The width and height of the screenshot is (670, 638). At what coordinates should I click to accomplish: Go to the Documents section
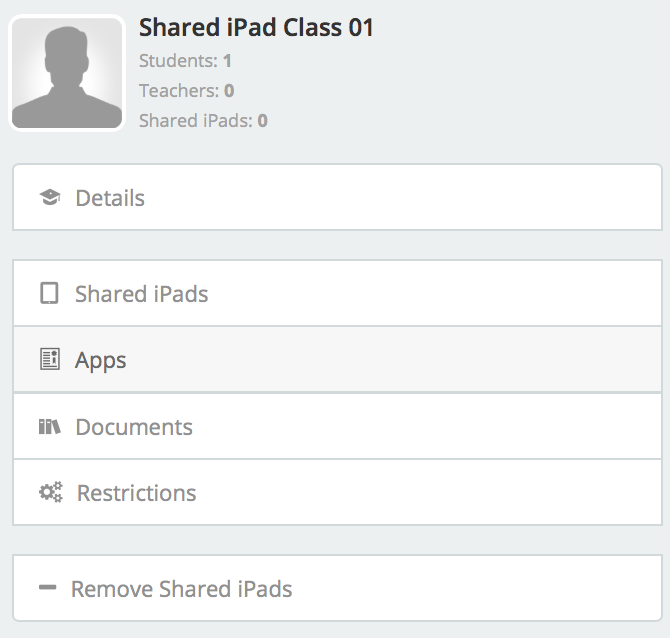pyautogui.click(x=338, y=426)
